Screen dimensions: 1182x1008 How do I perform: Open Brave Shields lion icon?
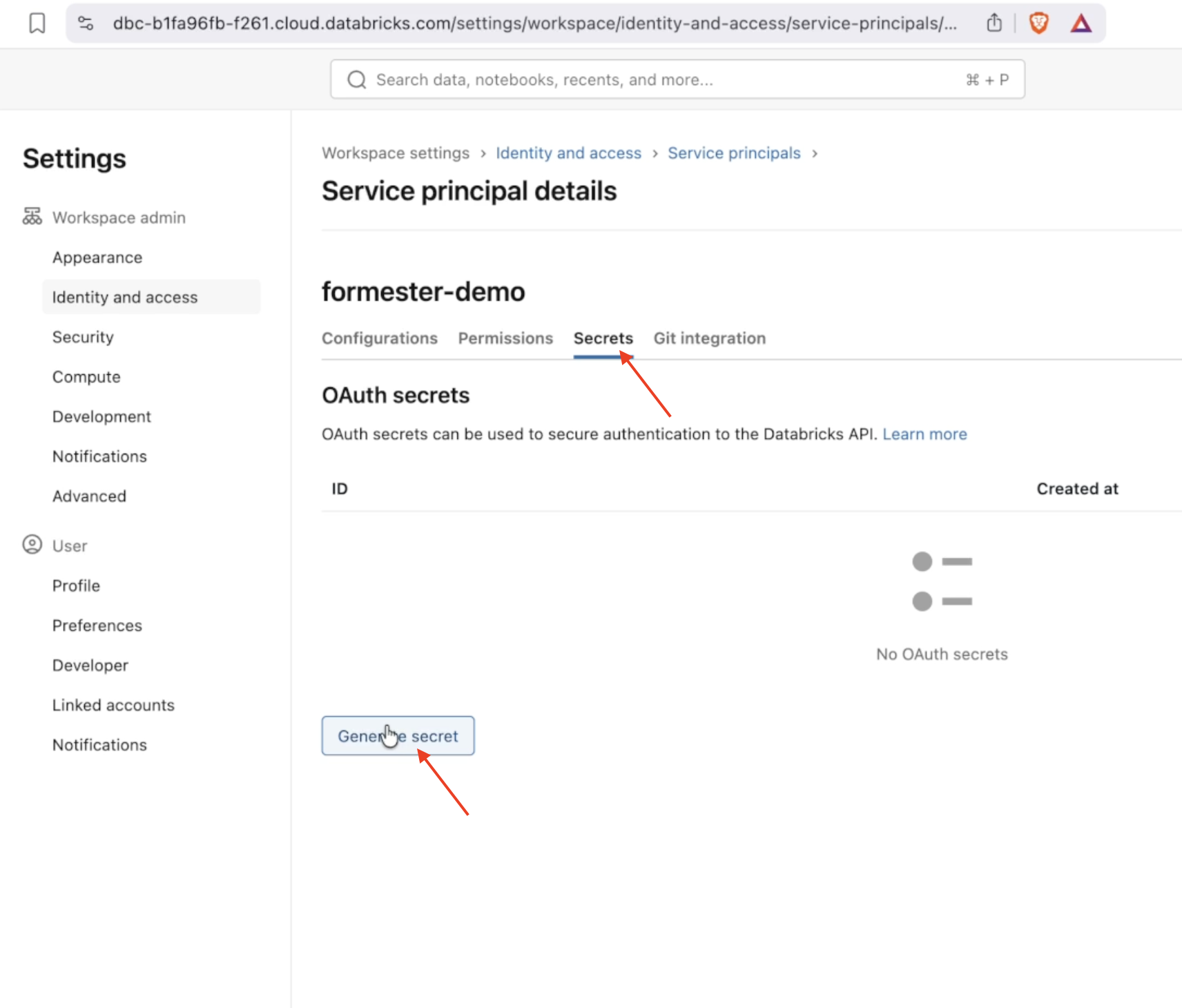pos(1038,23)
